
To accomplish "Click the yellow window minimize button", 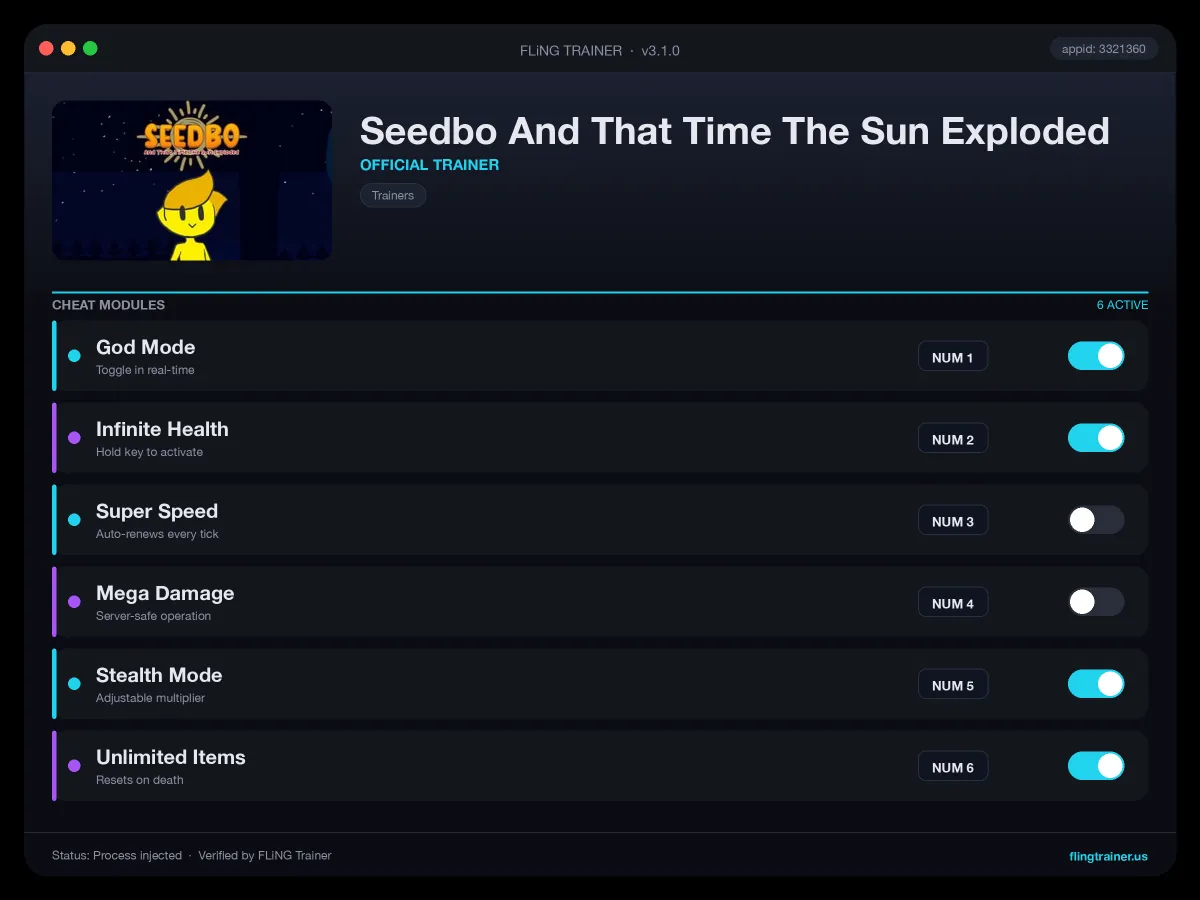I will (68, 48).
